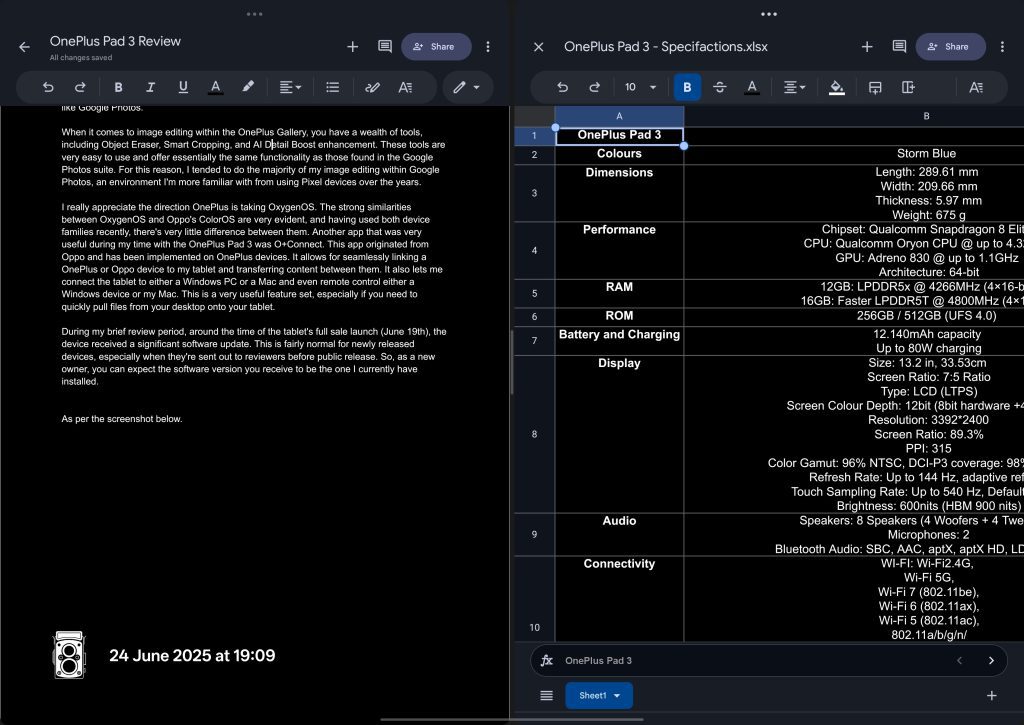Share the Specifactions spreadsheet

point(950,46)
